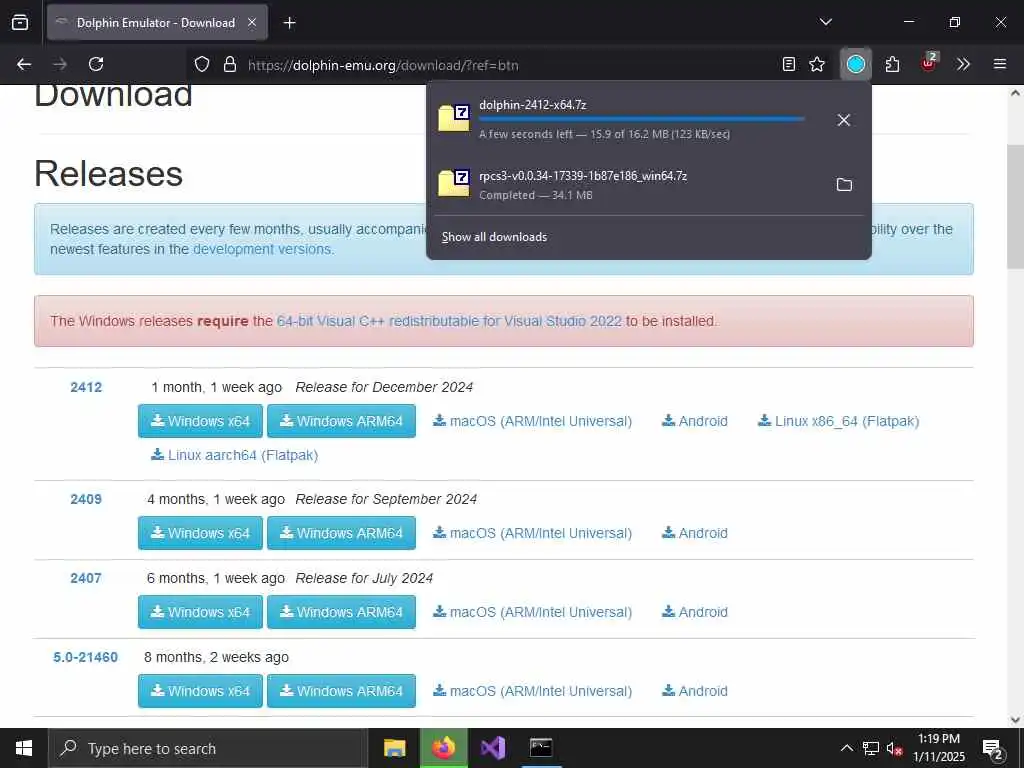Bookmark this page with the star icon
This screenshot has height=768, width=1024.
[817, 64]
